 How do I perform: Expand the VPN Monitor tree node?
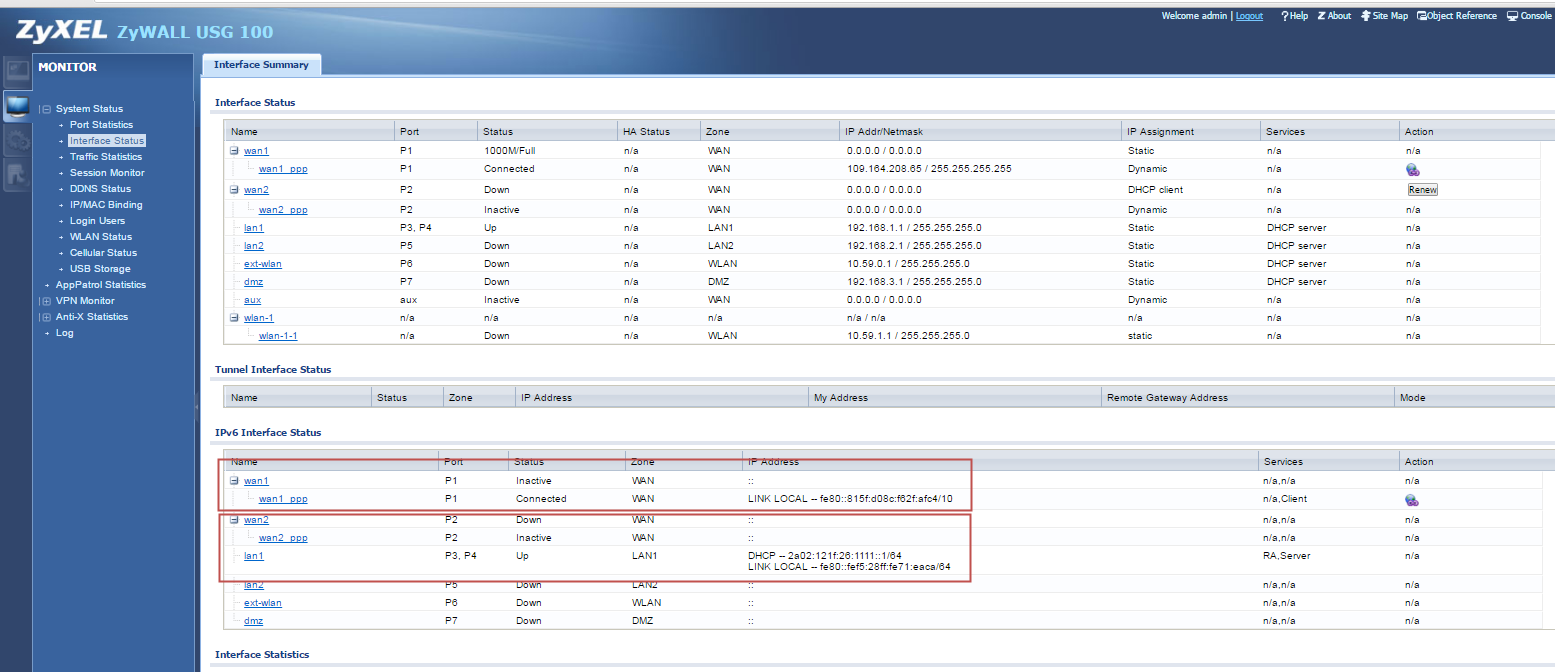pos(46,301)
